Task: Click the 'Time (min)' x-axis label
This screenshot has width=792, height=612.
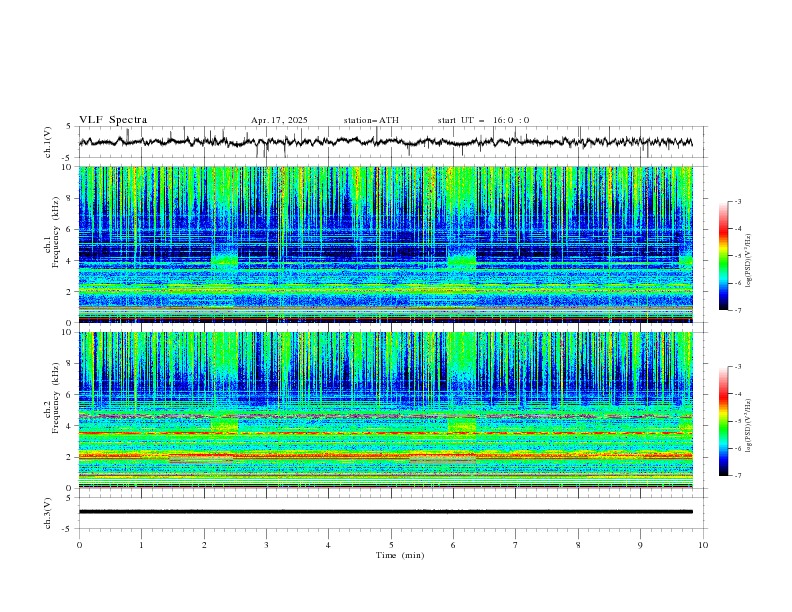Action: [x=400, y=555]
